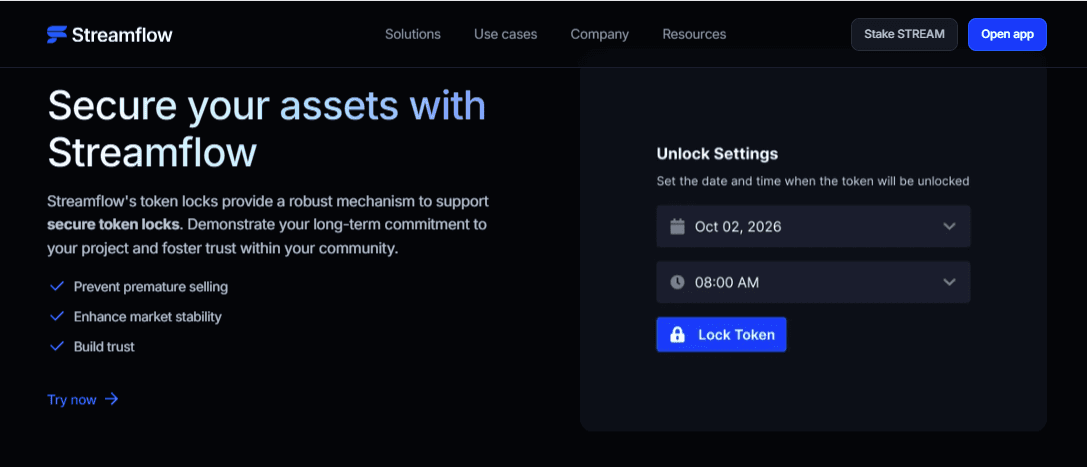The width and height of the screenshot is (1087, 467).
Task: Click the calendar icon beside Oct 02, 2026
Action: pos(677,227)
